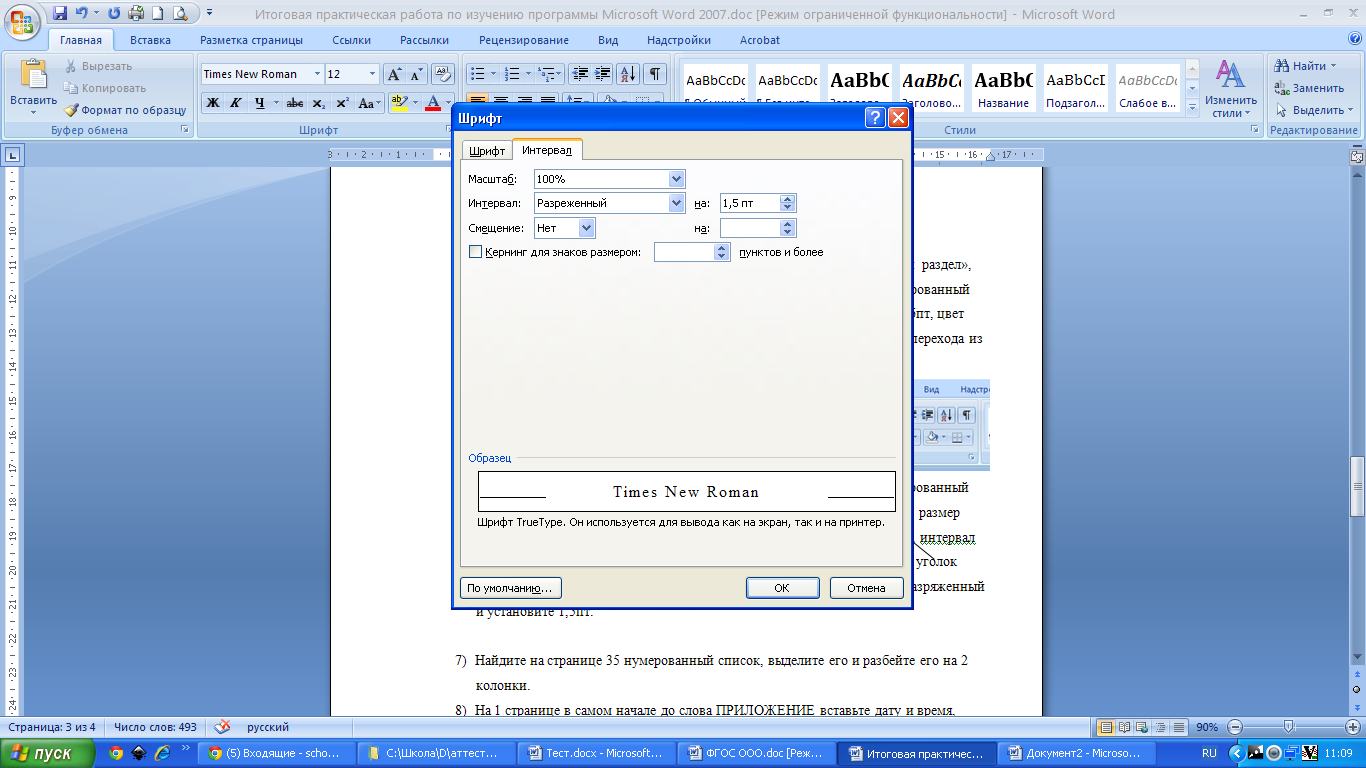Click the Название style thumbnail
This screenshot has width=1366, height=768.
tap(1004, 88)
